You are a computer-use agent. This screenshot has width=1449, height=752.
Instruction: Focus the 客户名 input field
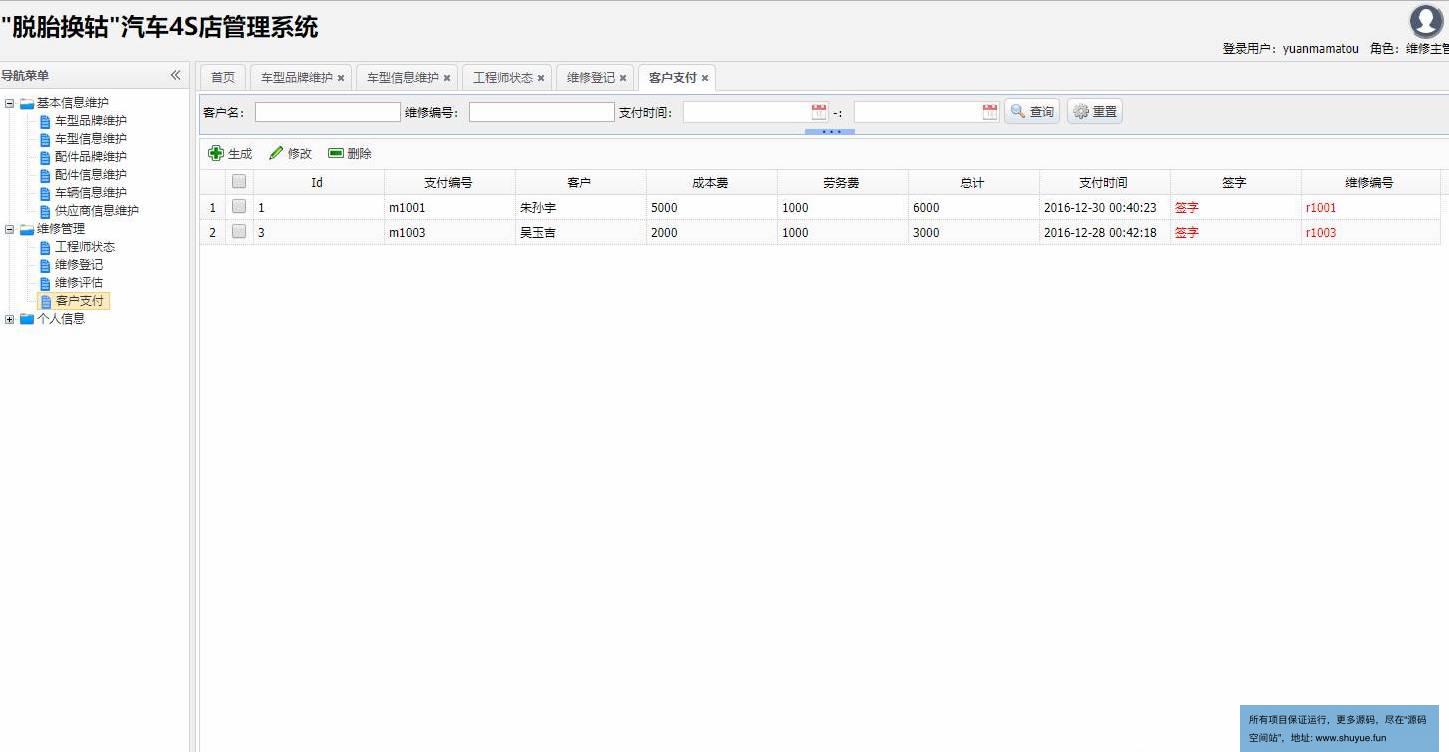point(328,112)
